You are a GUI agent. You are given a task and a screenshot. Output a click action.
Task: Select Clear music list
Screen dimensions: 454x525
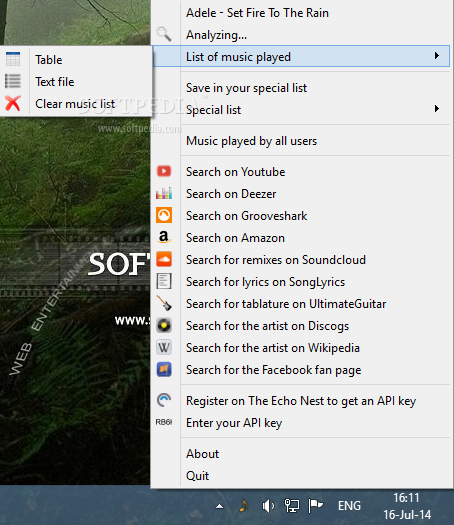click(76, 103)
